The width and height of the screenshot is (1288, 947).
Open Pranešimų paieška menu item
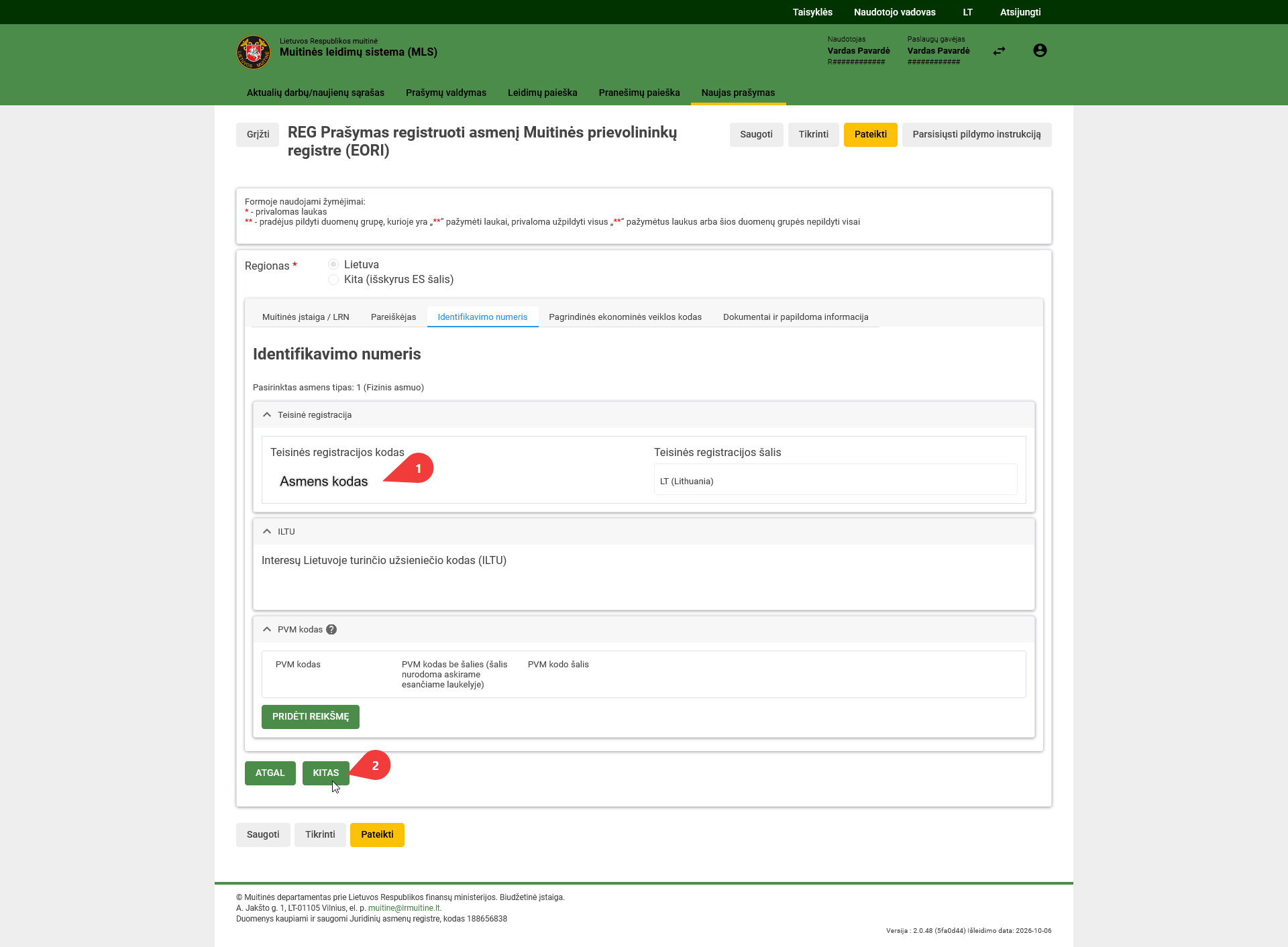[639, 93]
